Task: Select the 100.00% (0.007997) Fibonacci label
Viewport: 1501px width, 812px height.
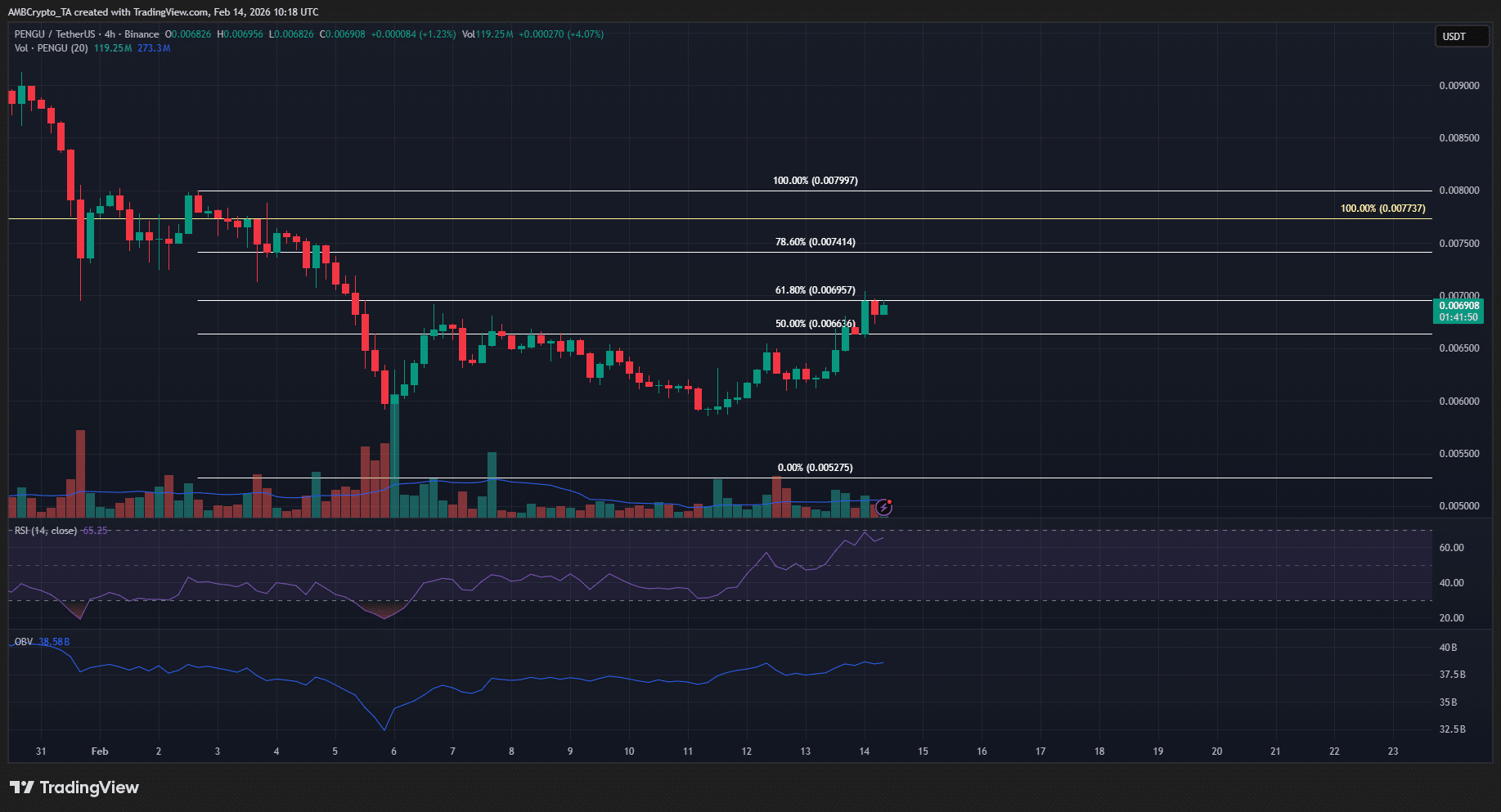Action: (x=816, y=180)
